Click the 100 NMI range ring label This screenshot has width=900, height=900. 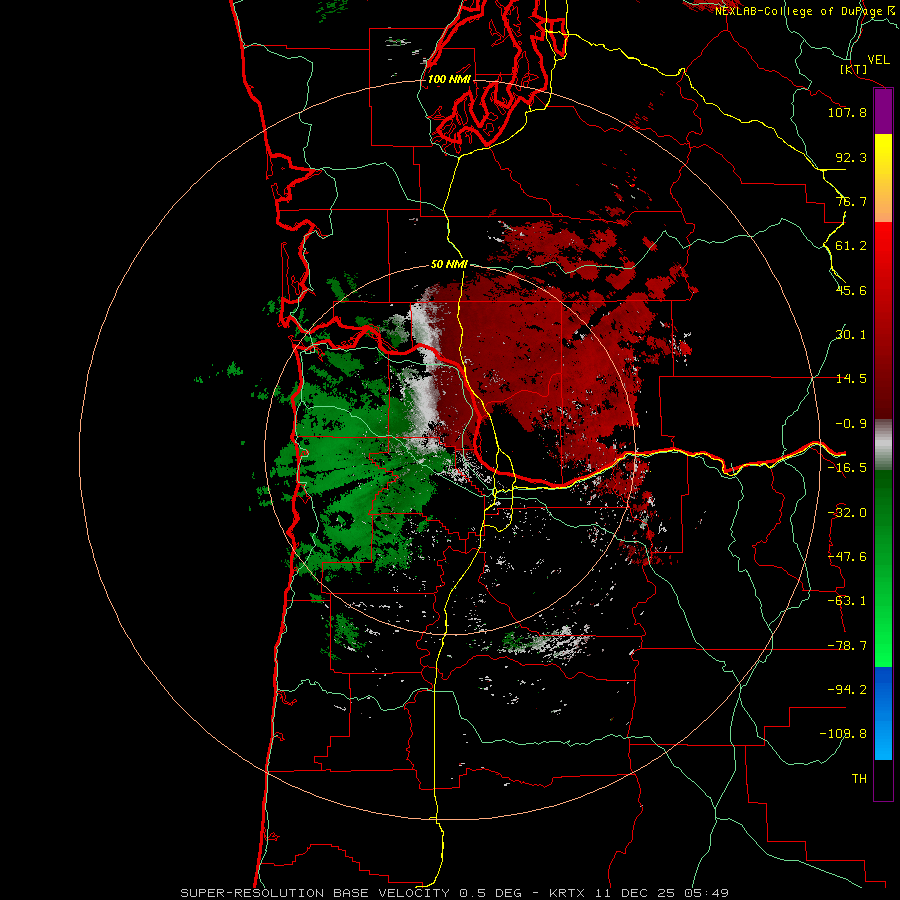click(449, 79)
